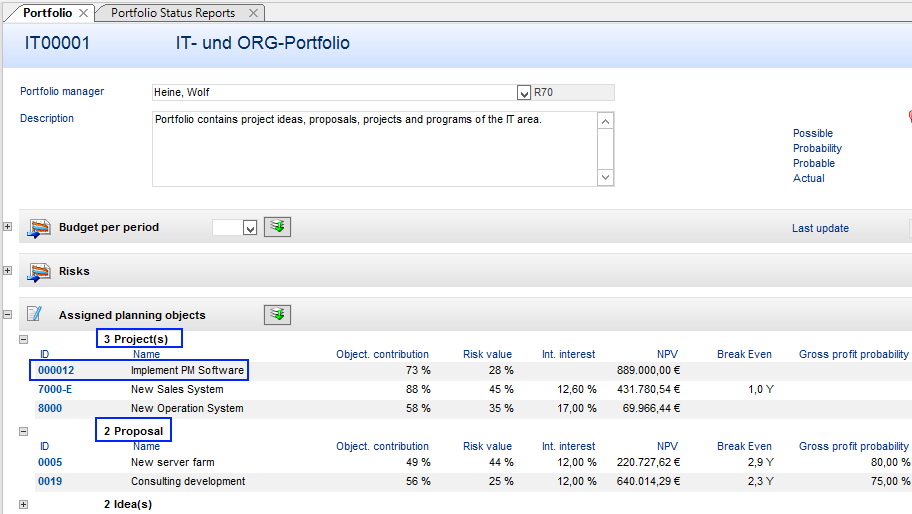Click the IT00001 portfolio ID heading
Viewport: 912px width, 514px height.
pyautogui.click(x=57, y=43)
